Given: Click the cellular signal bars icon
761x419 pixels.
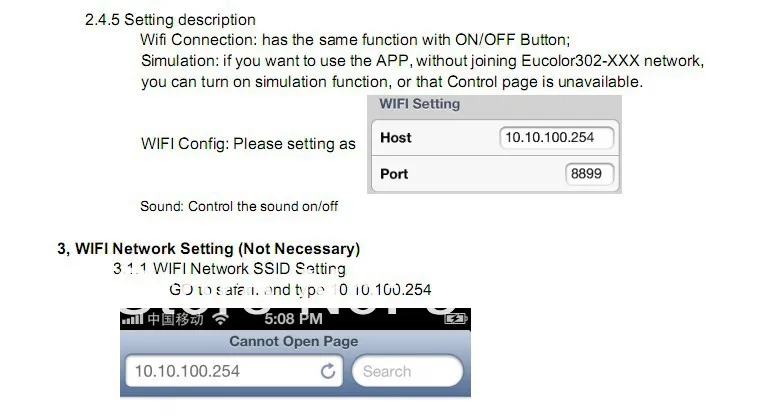Looking at the screenshot, I should [132, 319].
